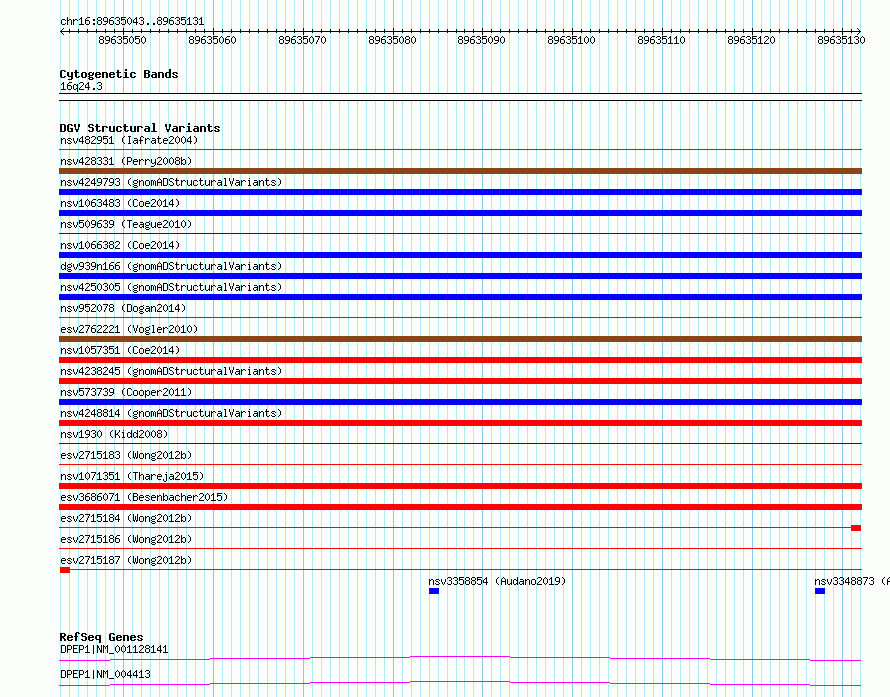Image resolution: width=890 pixels, height=697 pixels.
Task: Click ruler position 89635080
Action: tap(392, 40)
